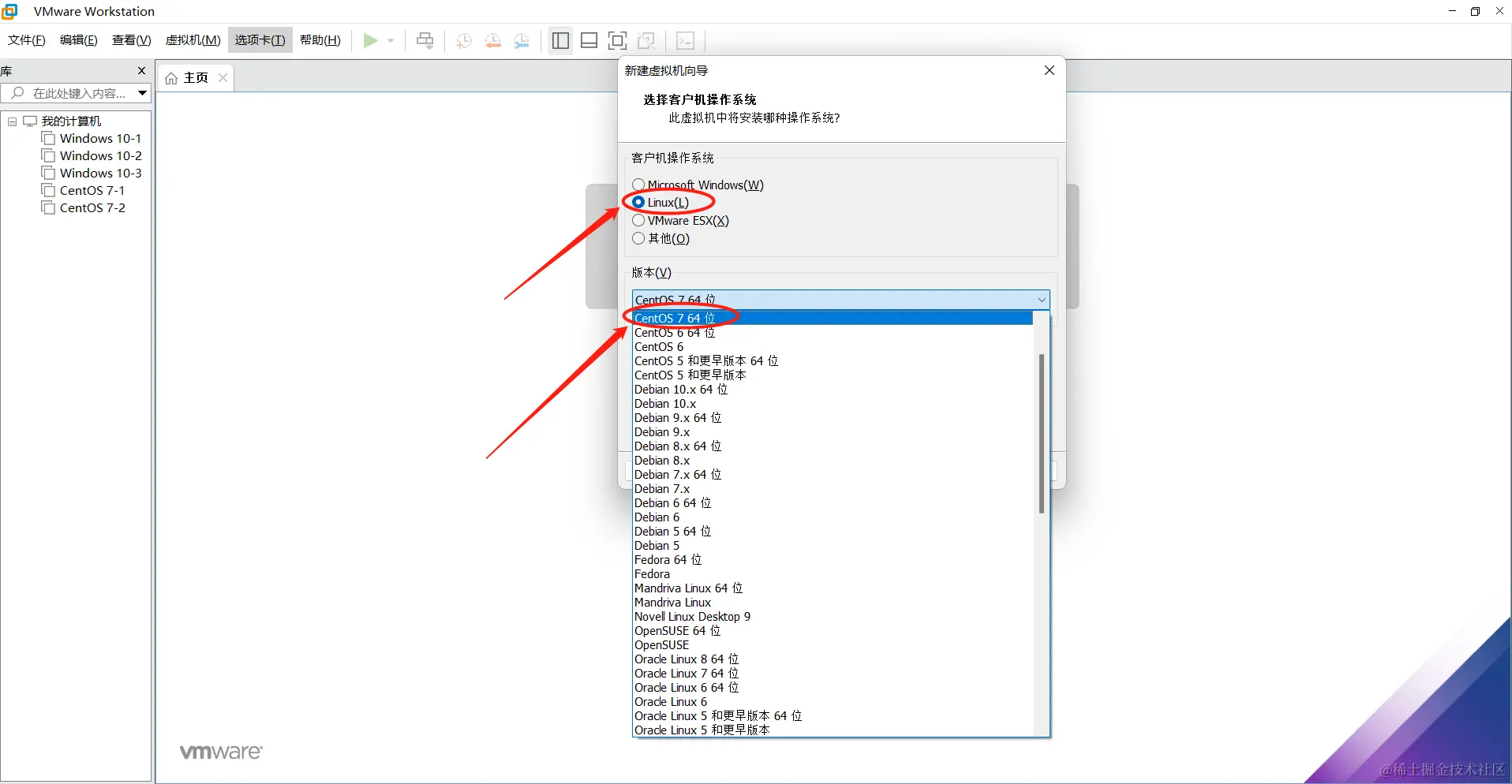Toggle the library side panel toolbar icon
Image resolution: width=1512 pixels, height=784 pixels.
click(x=561, y=40)
